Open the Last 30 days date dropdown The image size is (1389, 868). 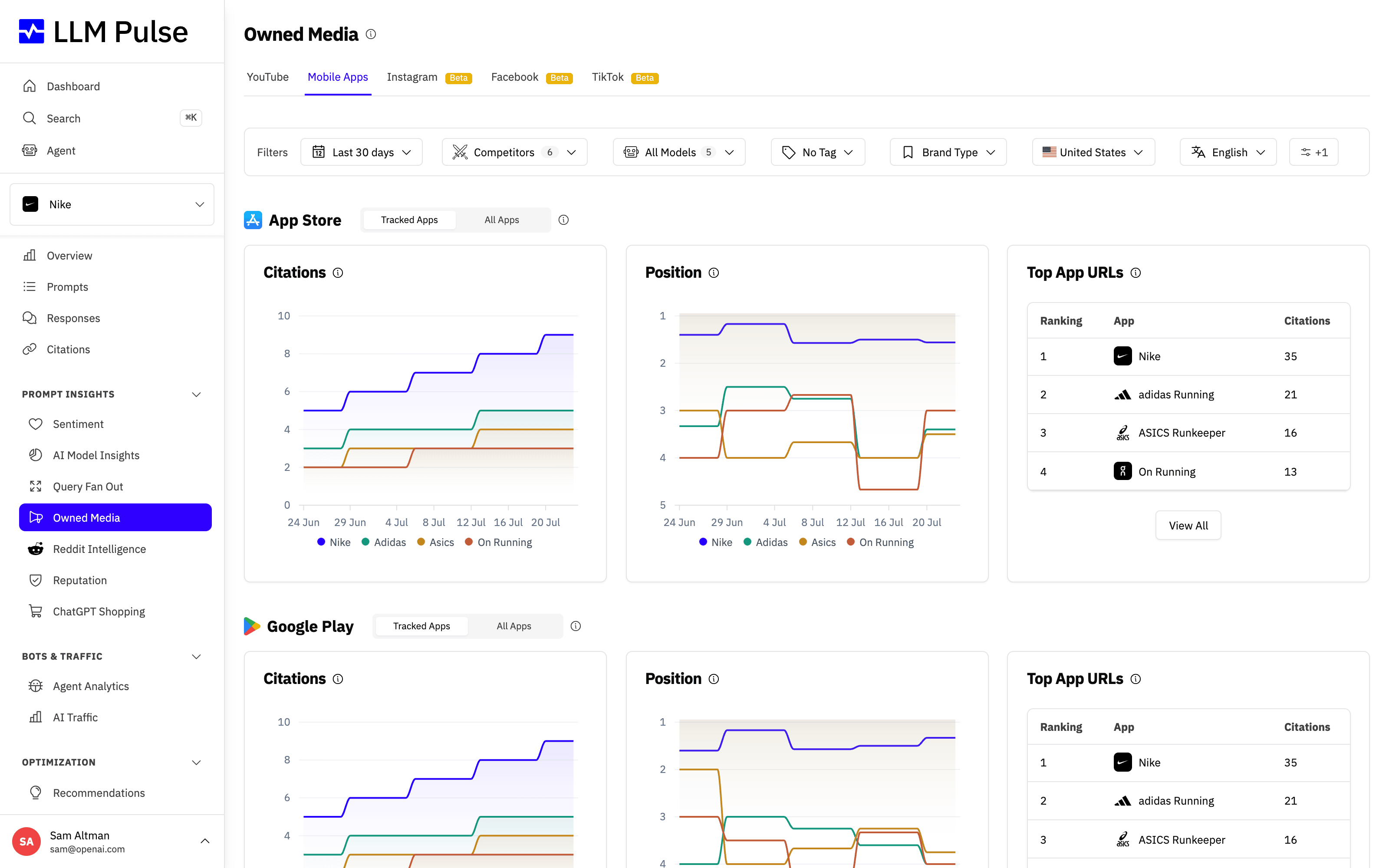click(362, 152)
